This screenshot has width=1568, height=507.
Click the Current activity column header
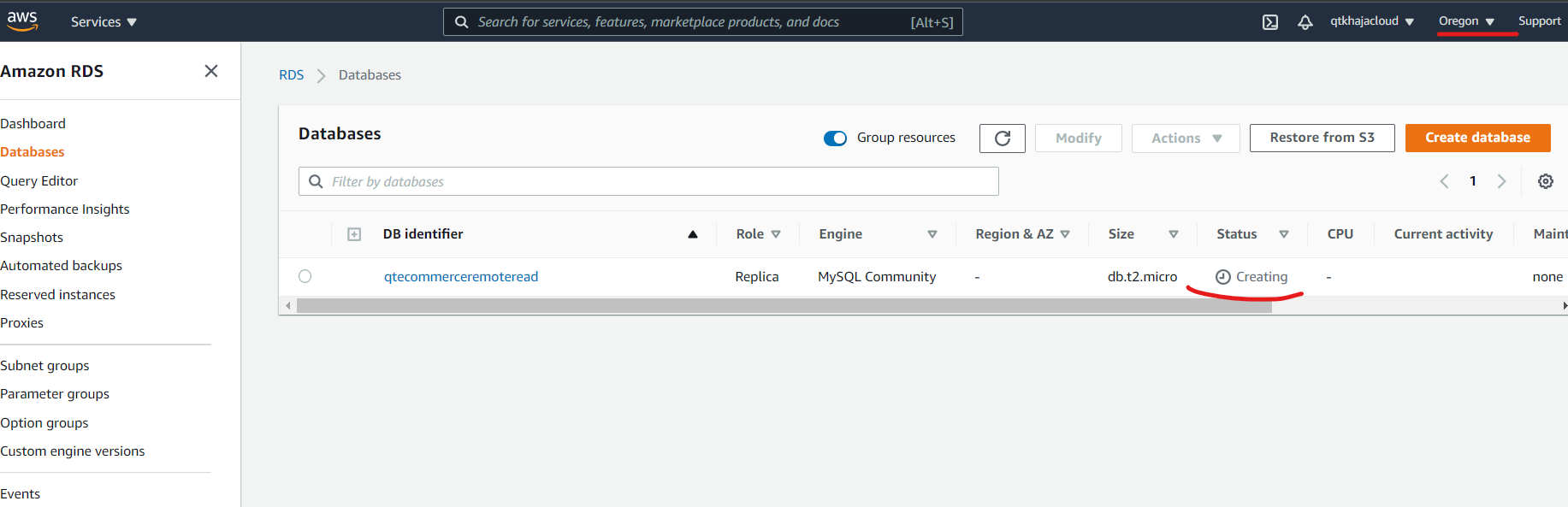(1443, 234)
